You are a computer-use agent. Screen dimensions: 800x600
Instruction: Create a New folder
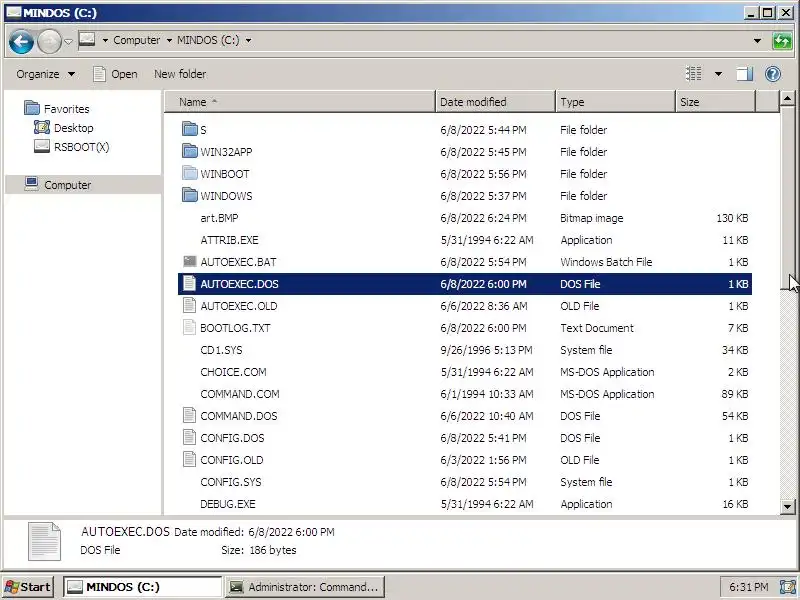180,74
